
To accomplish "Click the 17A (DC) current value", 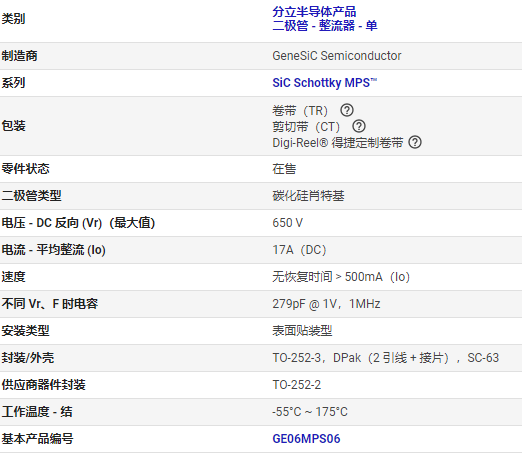I will [x=299, y=250].
